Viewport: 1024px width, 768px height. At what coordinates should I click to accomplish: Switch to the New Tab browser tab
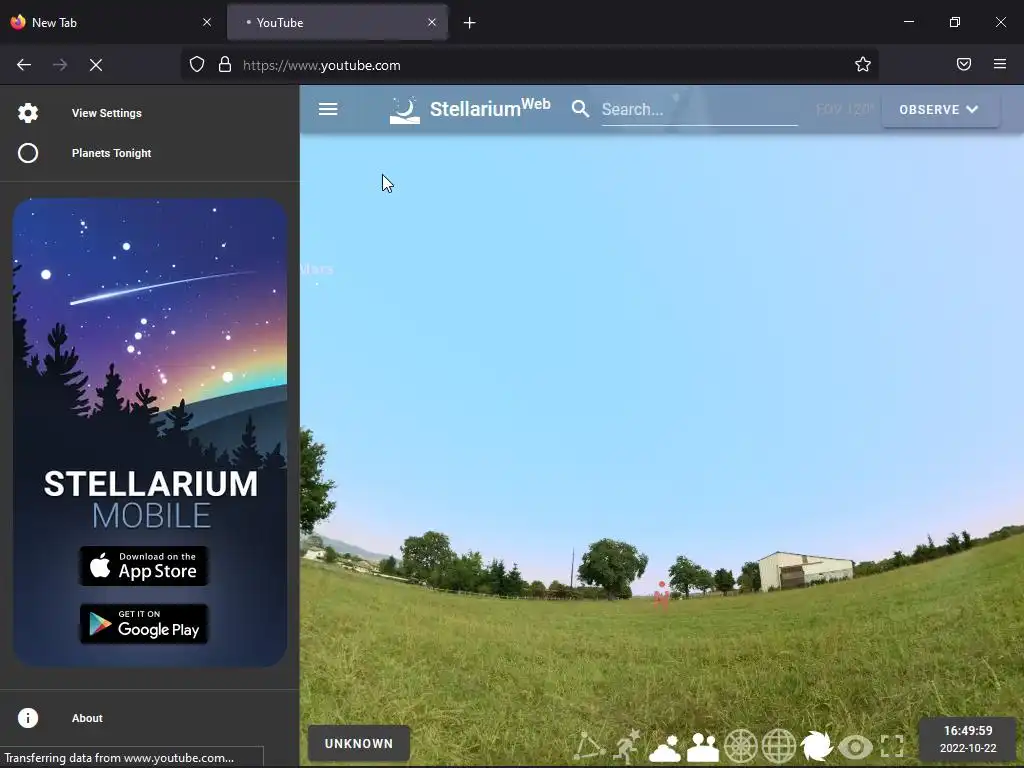point(111,22)
